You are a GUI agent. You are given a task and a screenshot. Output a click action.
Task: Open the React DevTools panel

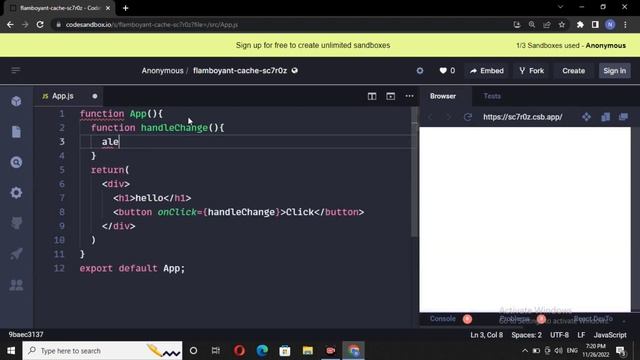tap(593, 319)
